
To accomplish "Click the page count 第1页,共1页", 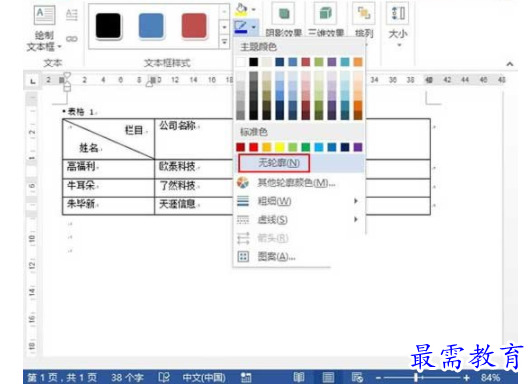I will (62, 377).
